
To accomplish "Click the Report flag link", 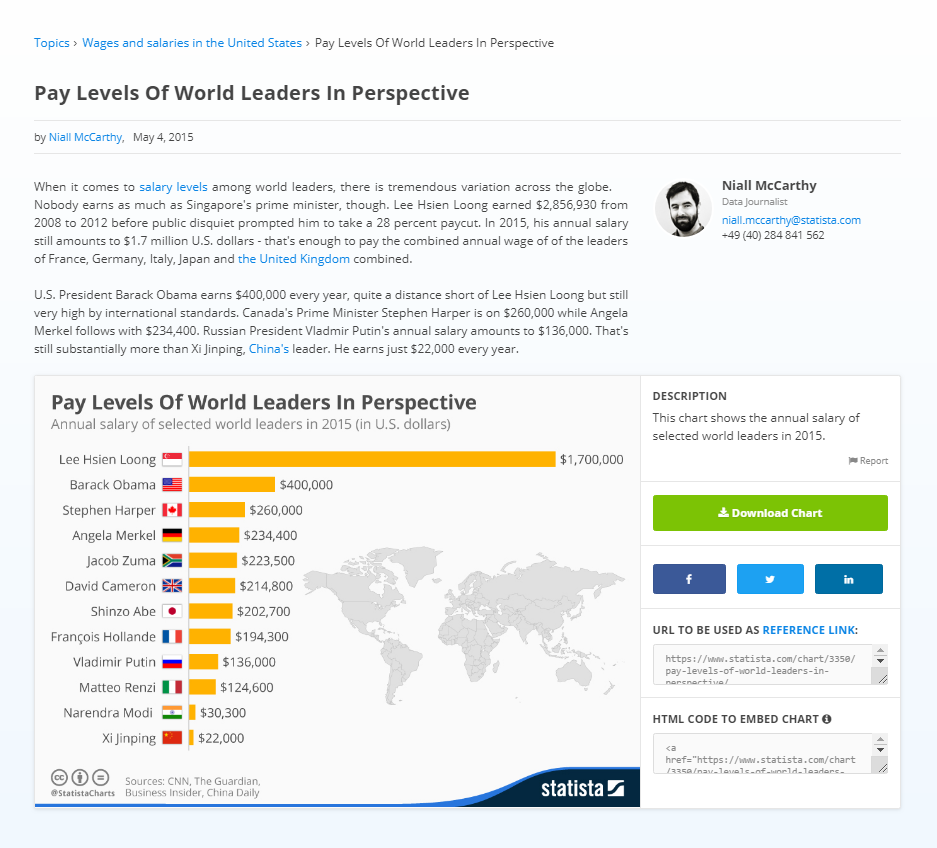I will pyautogui.click(x=868, y=461).
